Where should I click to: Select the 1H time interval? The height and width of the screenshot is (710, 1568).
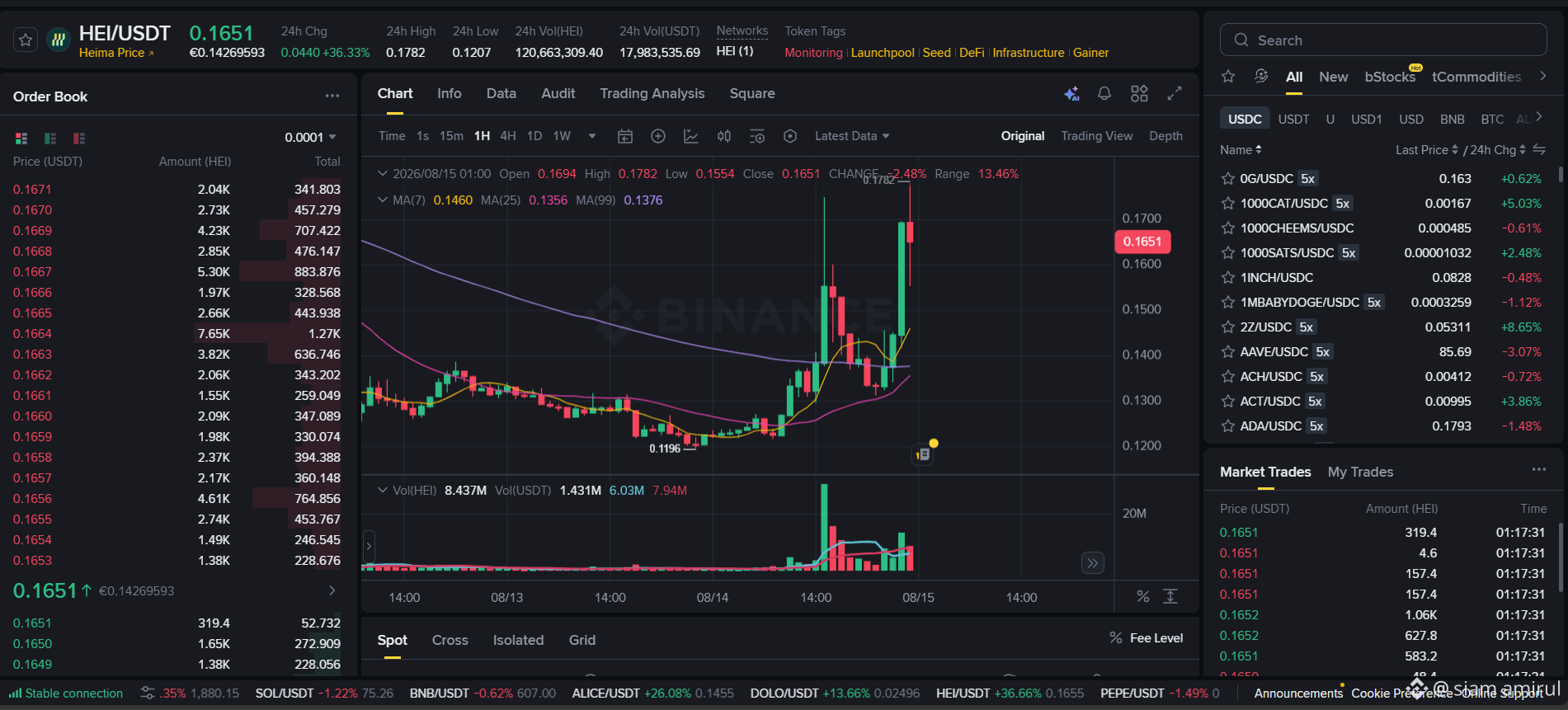pos(482,136)
